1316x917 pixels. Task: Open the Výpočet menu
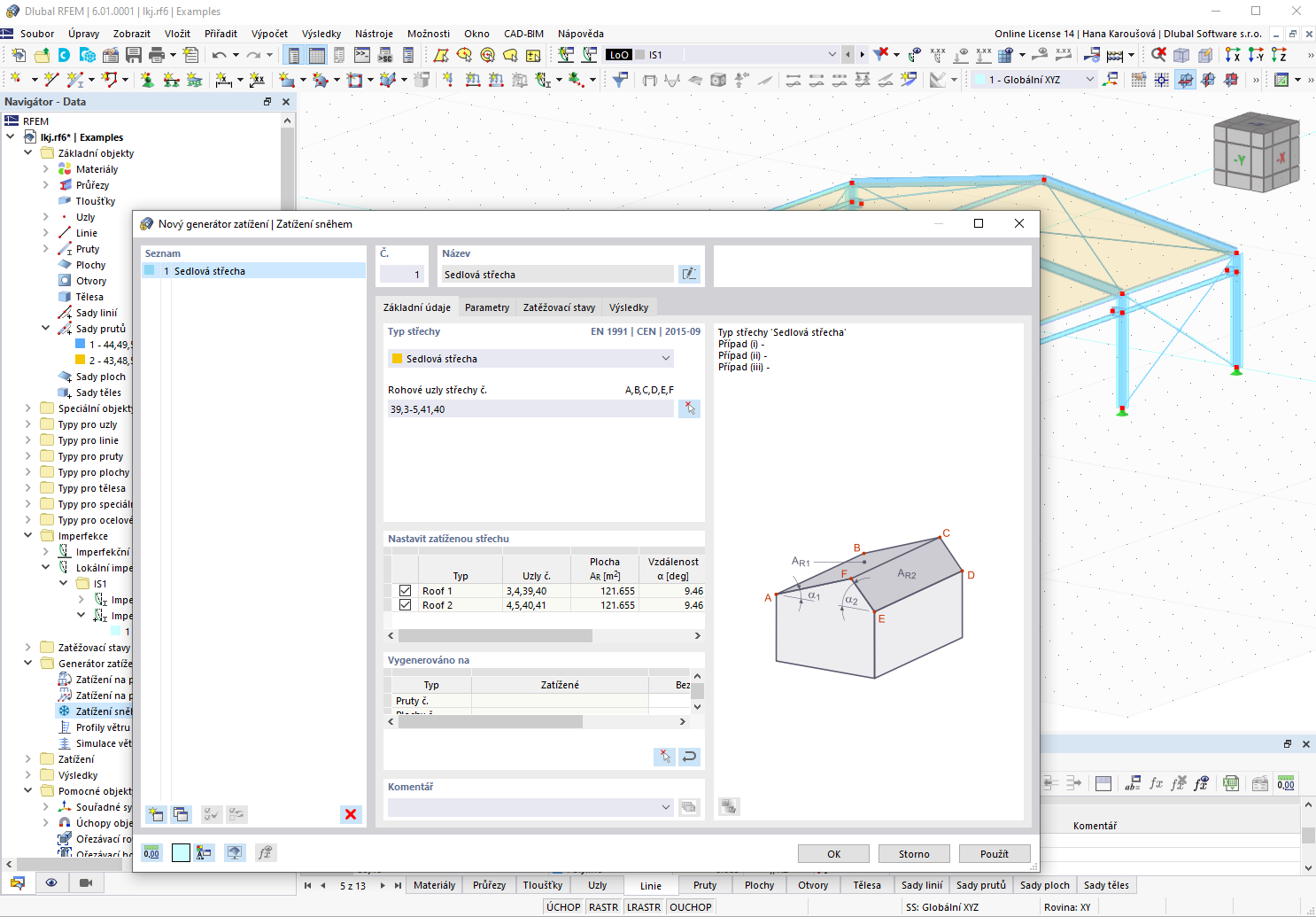point(269,34)
